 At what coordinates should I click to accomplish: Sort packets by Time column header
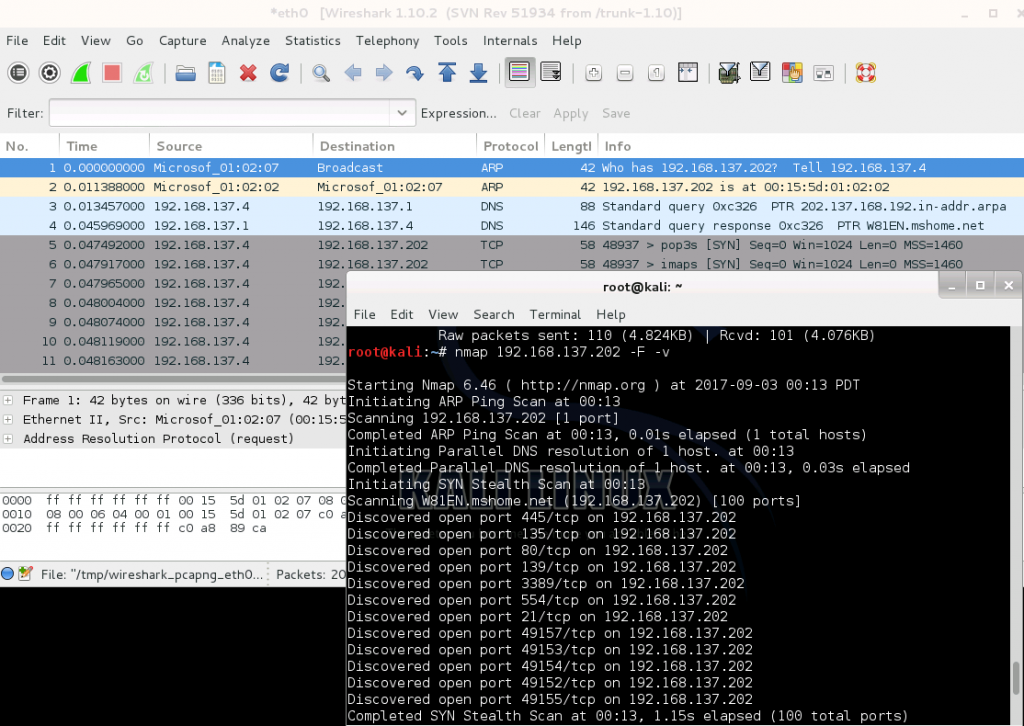click(104, 146)
